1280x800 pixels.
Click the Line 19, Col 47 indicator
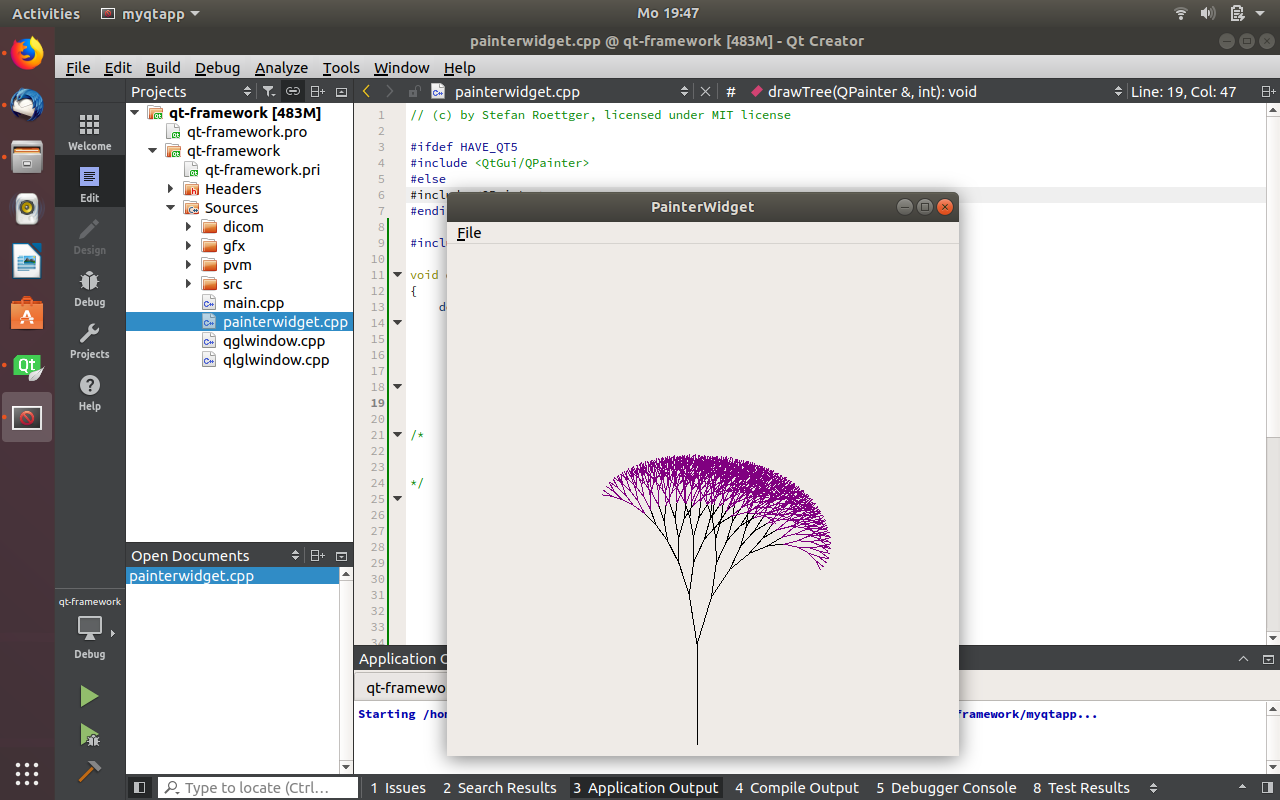pyautogui.click(x=1183, y=92)
